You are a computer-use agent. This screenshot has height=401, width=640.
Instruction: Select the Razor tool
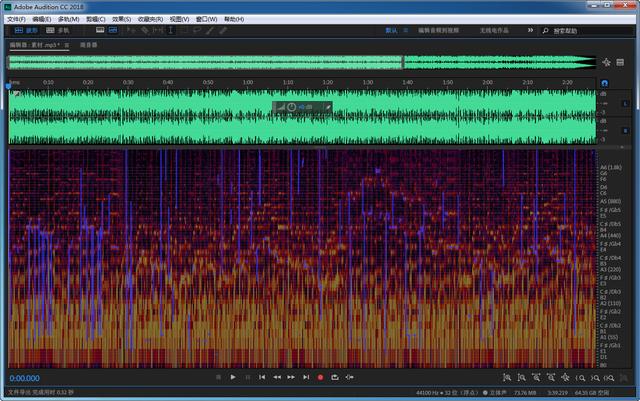(144, 31)
